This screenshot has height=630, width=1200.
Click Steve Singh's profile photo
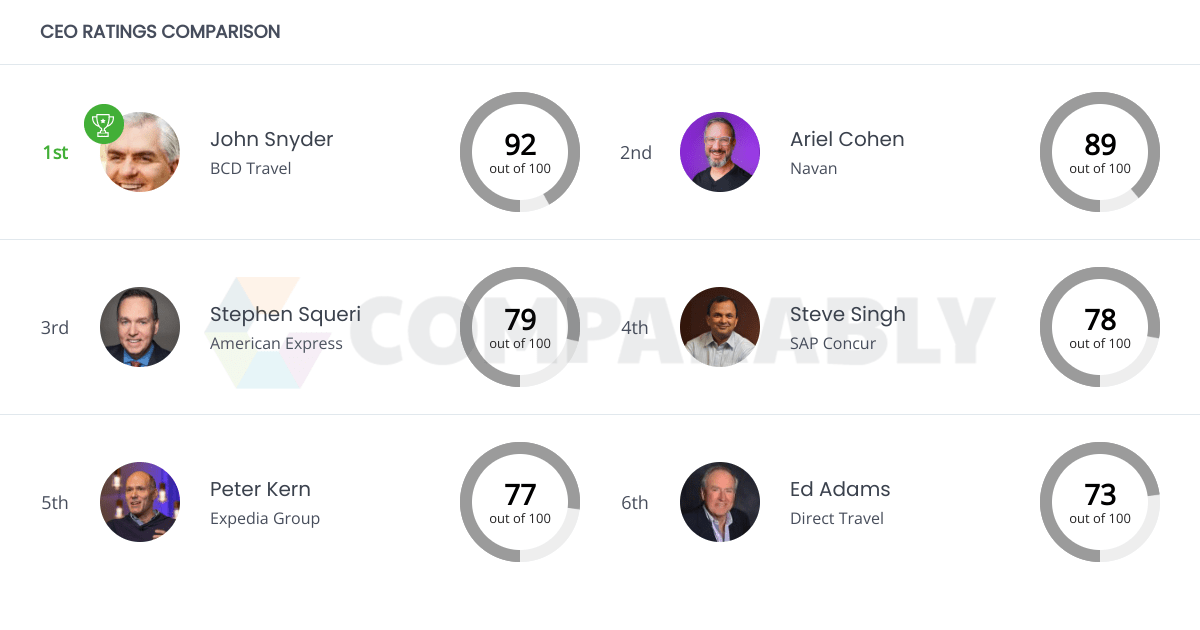pyautogui.click(x=720, y=327)
